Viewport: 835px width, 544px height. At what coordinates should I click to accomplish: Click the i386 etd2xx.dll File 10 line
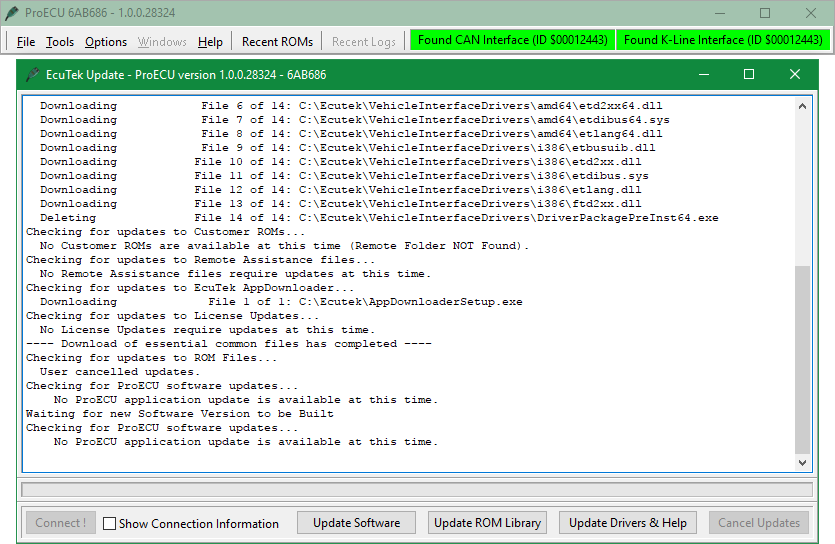(341, 162)
